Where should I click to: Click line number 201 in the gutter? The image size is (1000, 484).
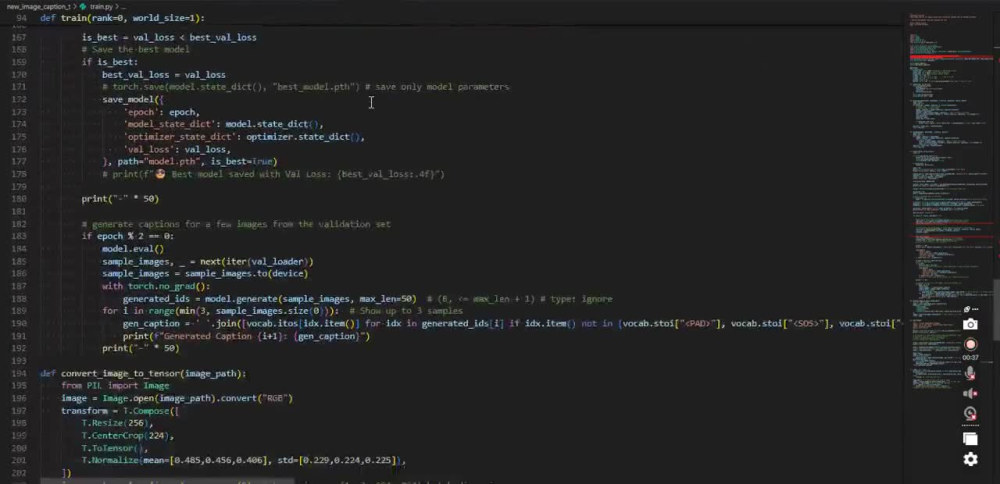click(19, 460)
